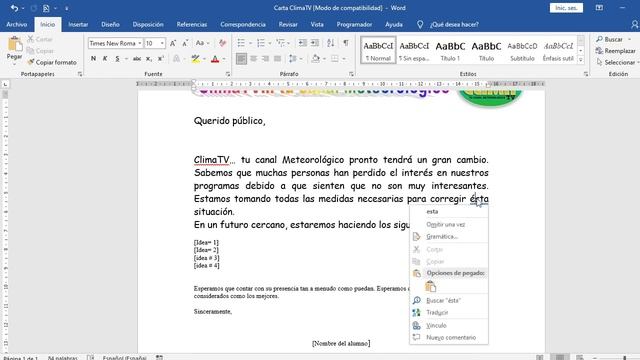Toggle align left
This screenshot has width=640, height=360.
[241, 59]
